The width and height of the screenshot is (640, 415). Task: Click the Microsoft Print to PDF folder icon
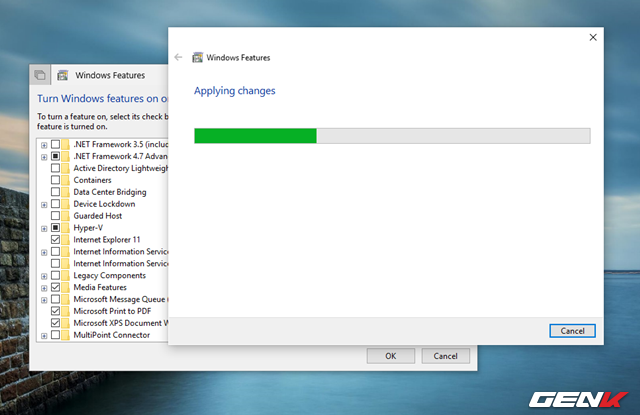pyautogui.click(x=66, y=311)
